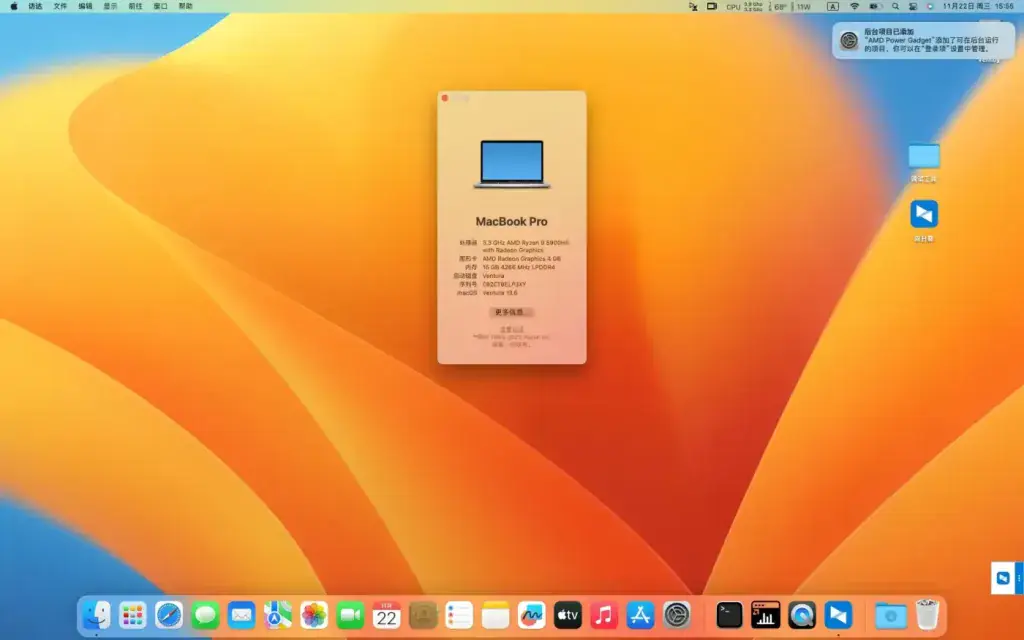This screenshot has width=1024, height=640.
Task: Open the Messages app icon
Action: pyautogui.click(x=205, y=615)
